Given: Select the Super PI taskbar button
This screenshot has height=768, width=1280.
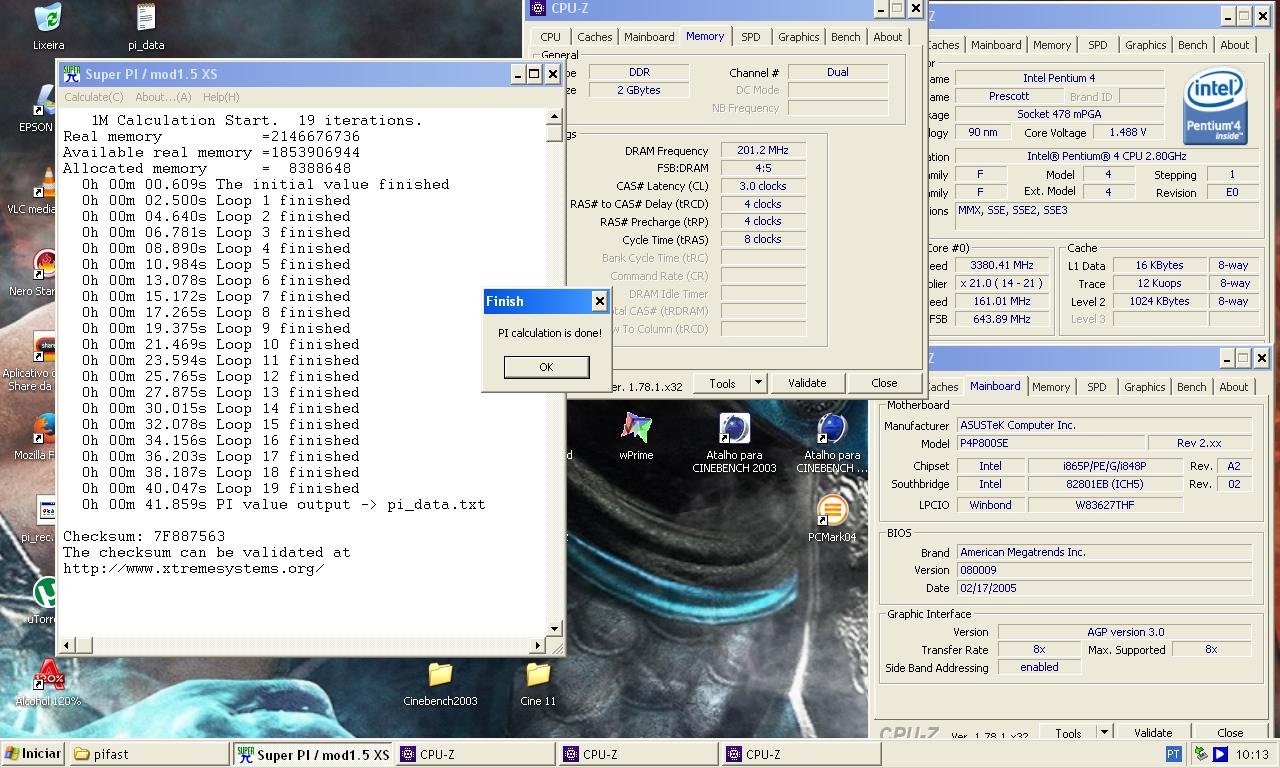Looking at the screenshot, I should 314,754.
